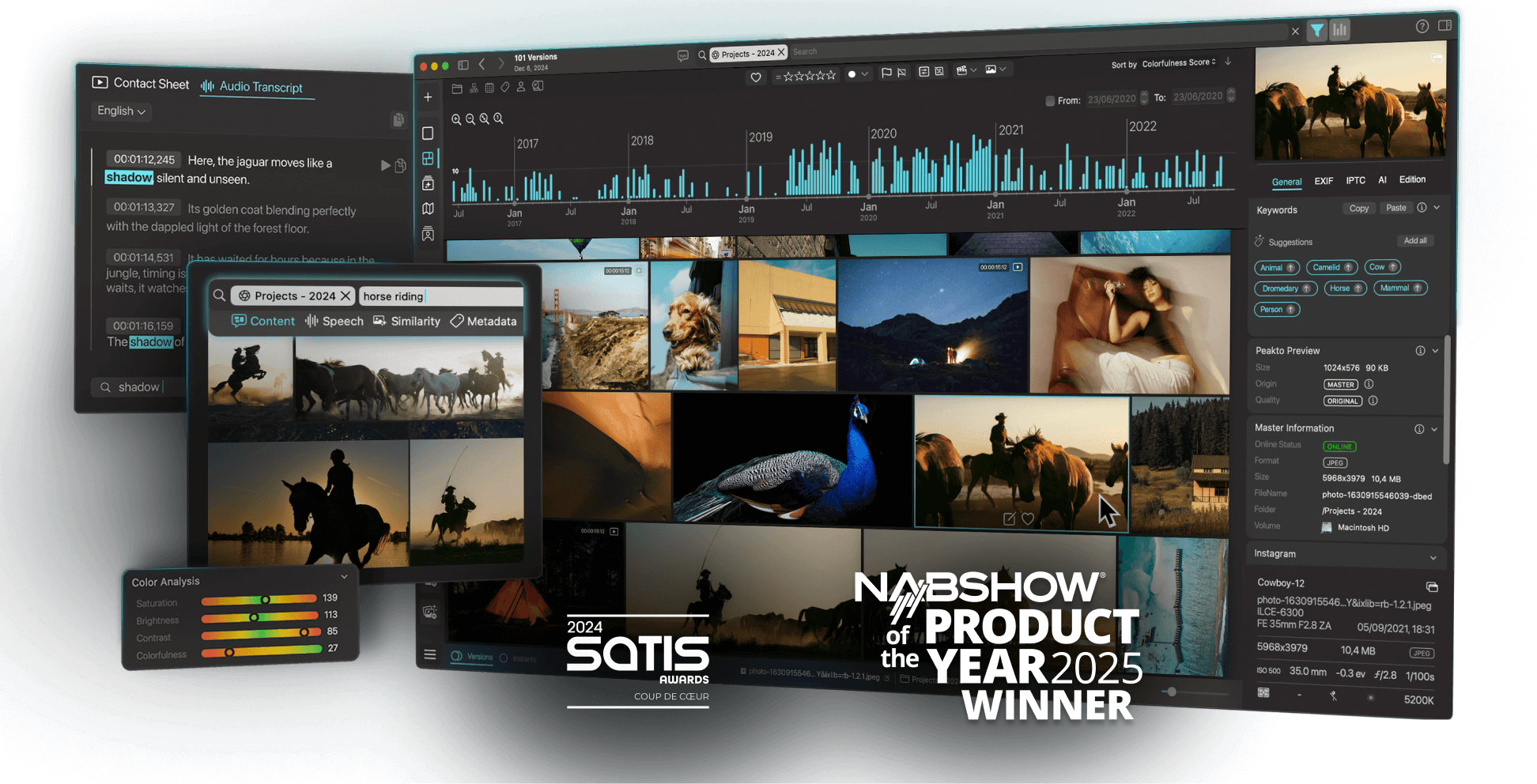Image resolution: width=1537 pixels, height=784 pixels.
Task: Play the 00:01:12,245 transcript line
Action: (385, 165)
